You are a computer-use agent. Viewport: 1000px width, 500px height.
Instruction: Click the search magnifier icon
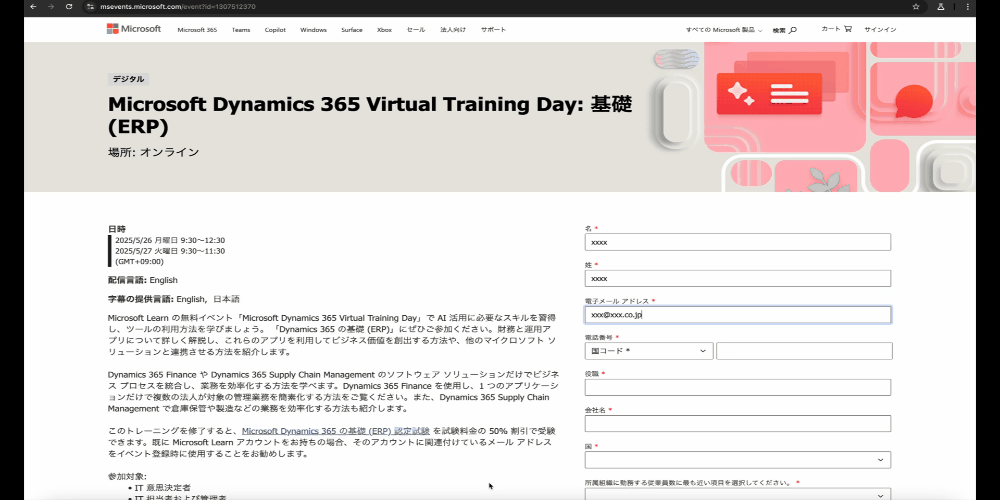click(793, 30)
